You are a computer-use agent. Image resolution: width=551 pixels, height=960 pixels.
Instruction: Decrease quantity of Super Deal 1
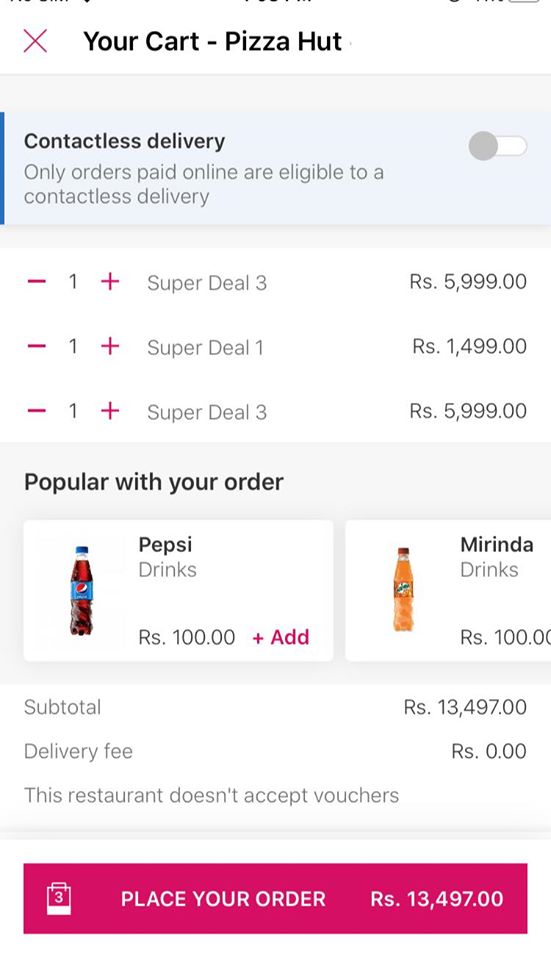click(37, 346)
